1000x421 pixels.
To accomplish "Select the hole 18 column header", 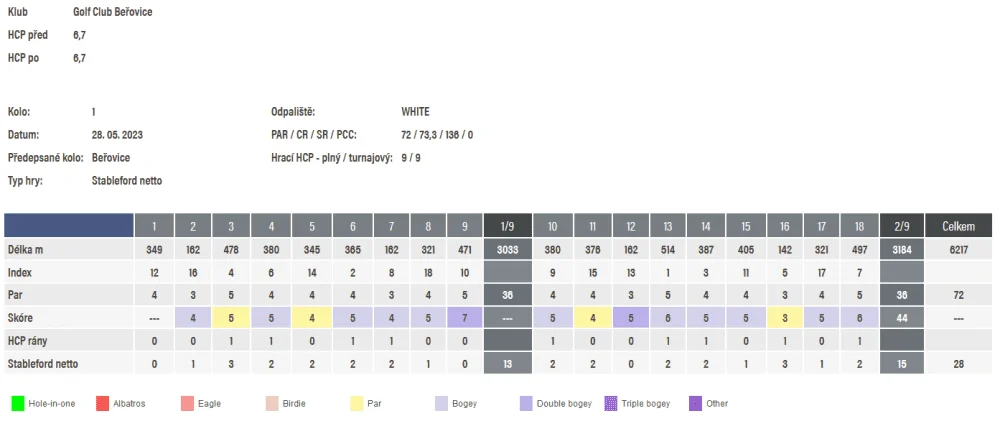I will click(859, 226).
